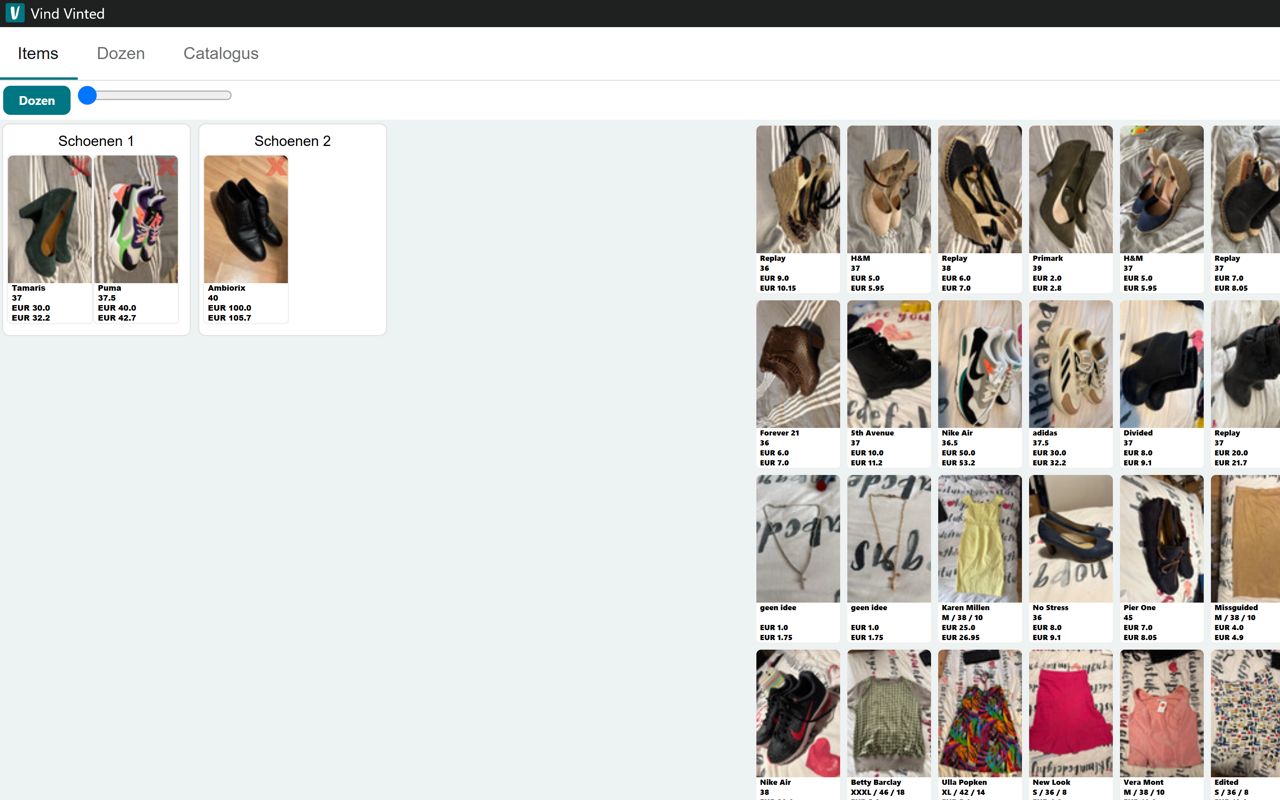
Task: Click the New Look brand label
Action: pyautogui.click(x=1052, y=783)
